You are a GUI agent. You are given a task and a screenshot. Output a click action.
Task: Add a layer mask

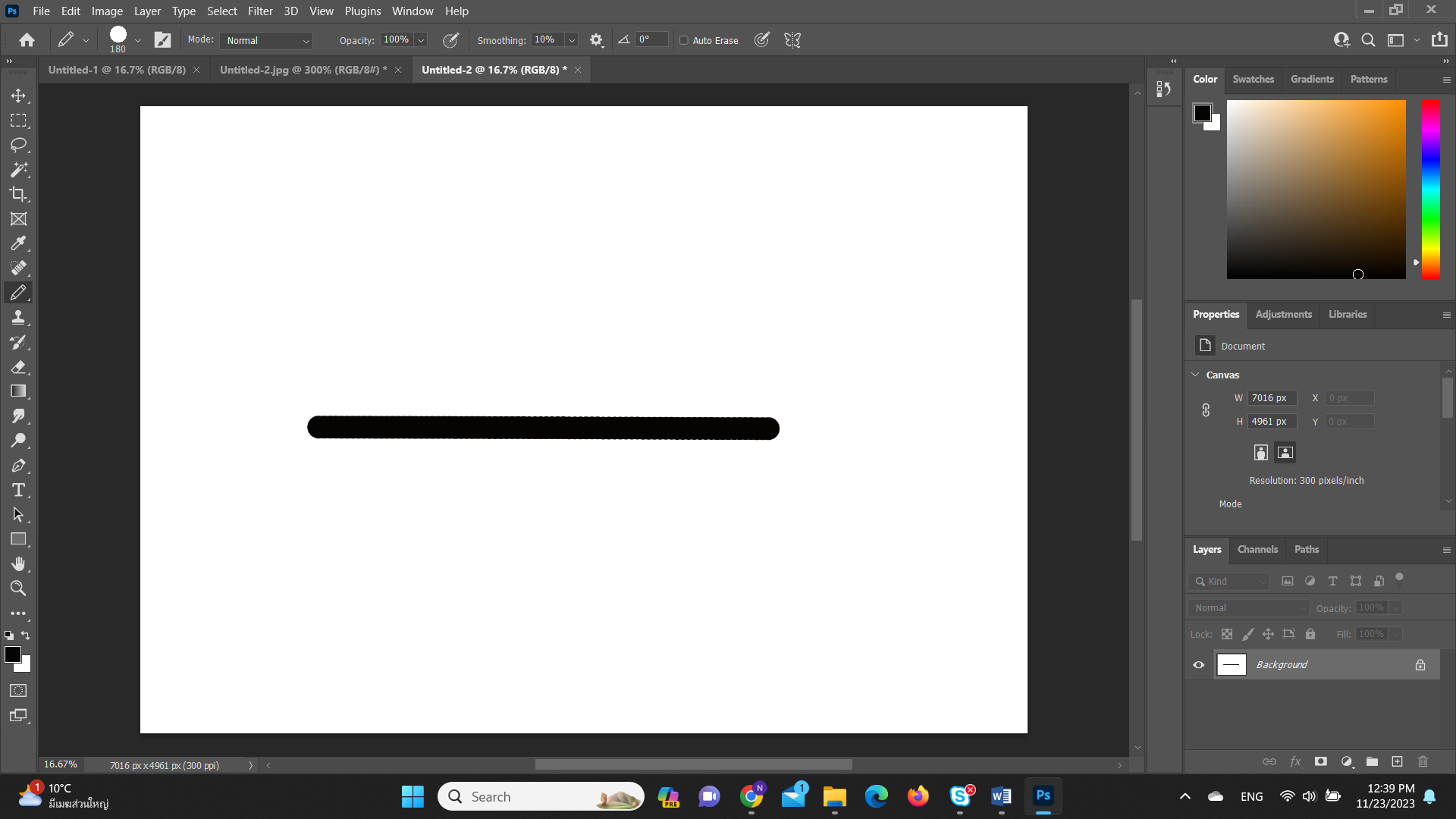(x=1320, y=761)
